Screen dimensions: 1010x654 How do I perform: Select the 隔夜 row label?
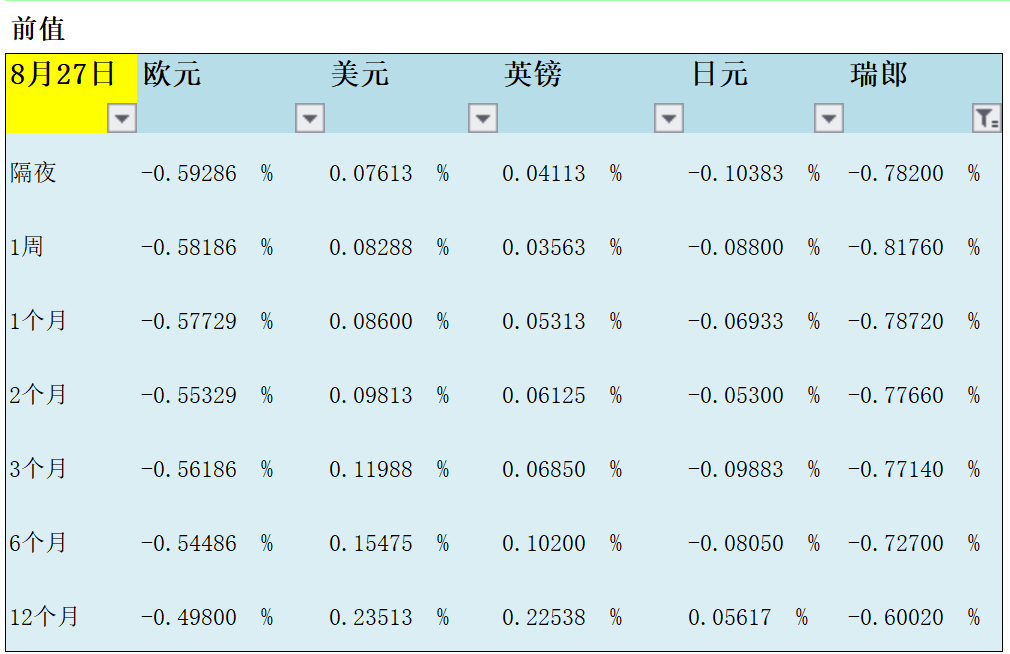pyautogui.click(x=34, y=173)
